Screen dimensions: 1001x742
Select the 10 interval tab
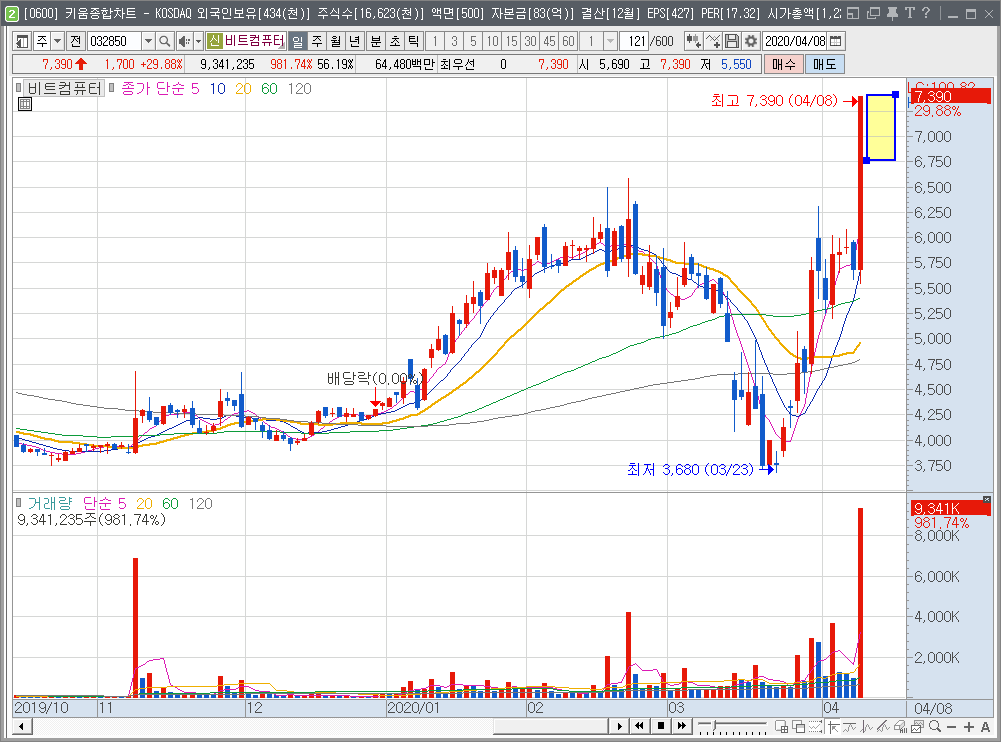(x=492, y=42)
